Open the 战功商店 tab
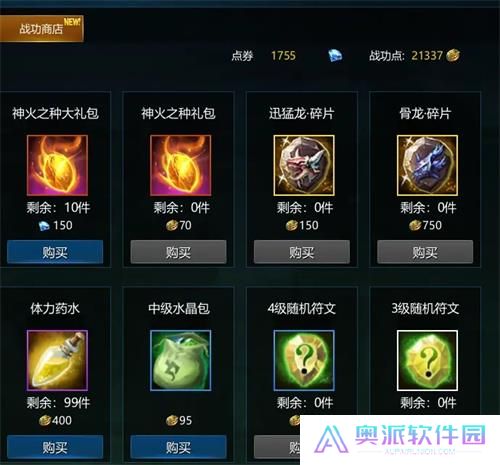The height and width of the screenshot is (465, 500). pos(41,29)
